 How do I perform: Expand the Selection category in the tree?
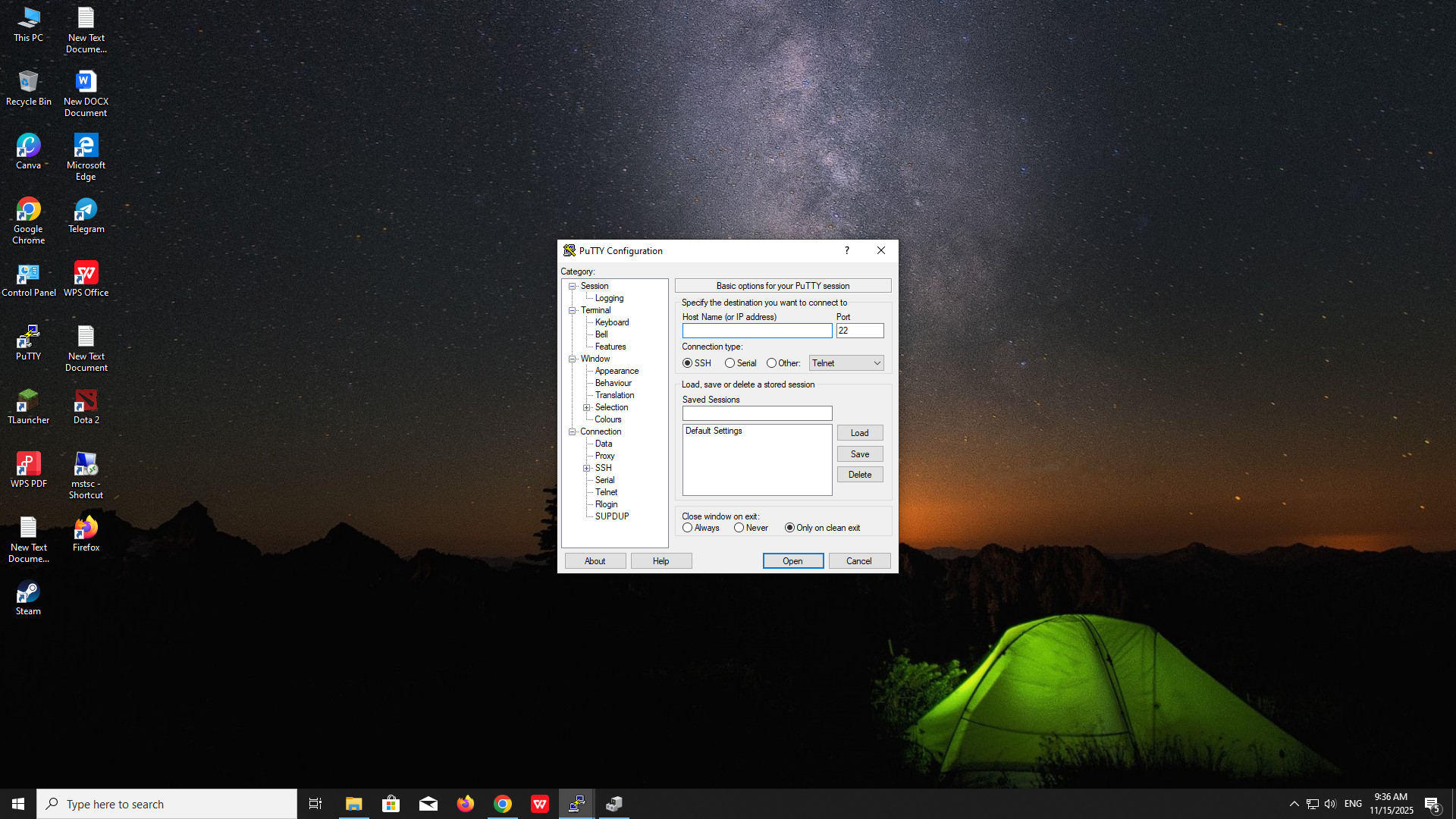[588, 407]
